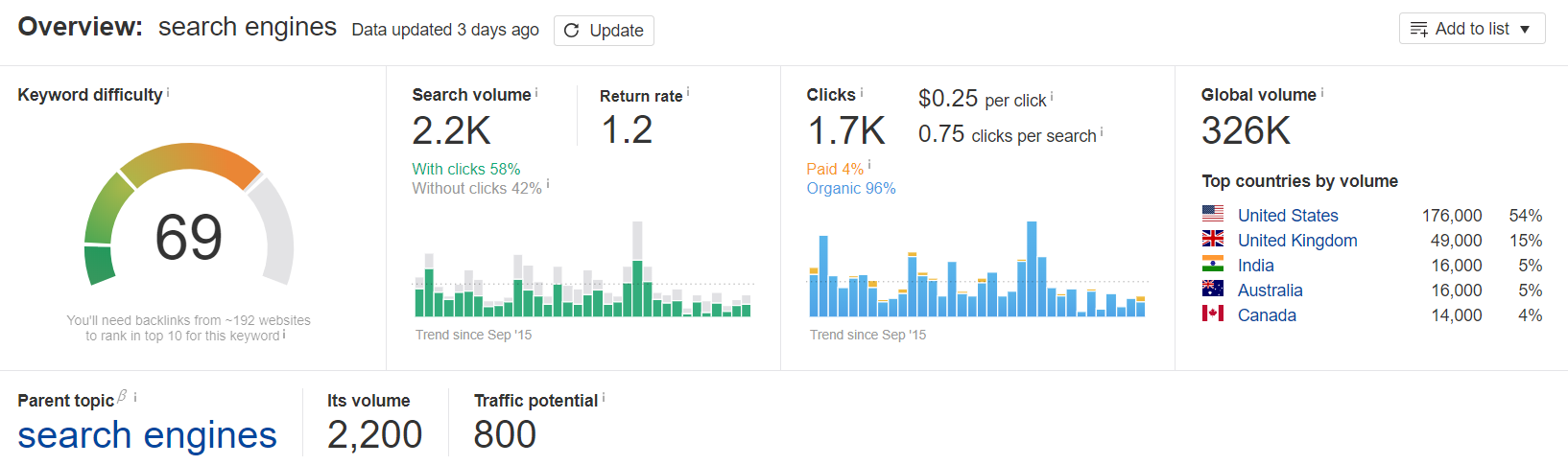Open the Canada country link
Image resolution: width=1568 pixels, height=465 pixels.
tap(1267, 315)
